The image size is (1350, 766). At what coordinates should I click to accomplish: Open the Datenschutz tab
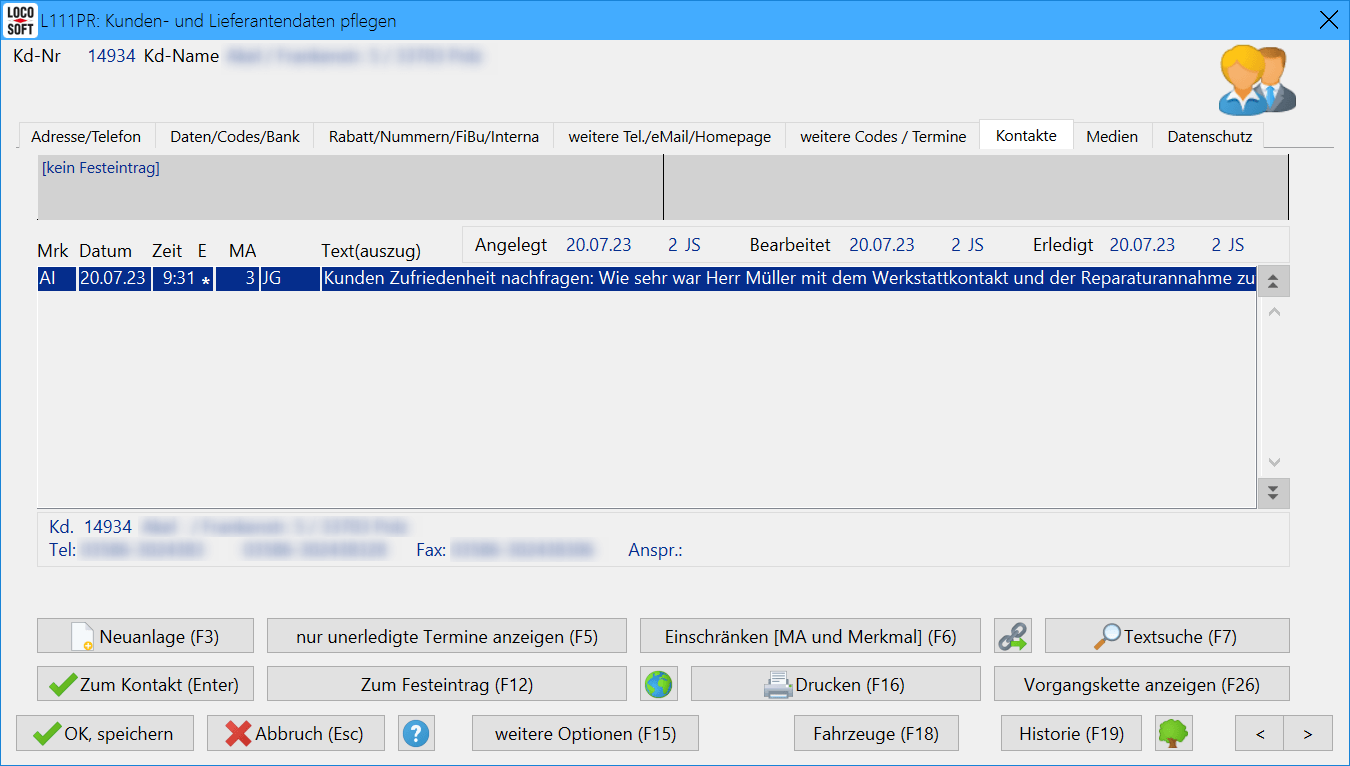[x=1209, y=136]
